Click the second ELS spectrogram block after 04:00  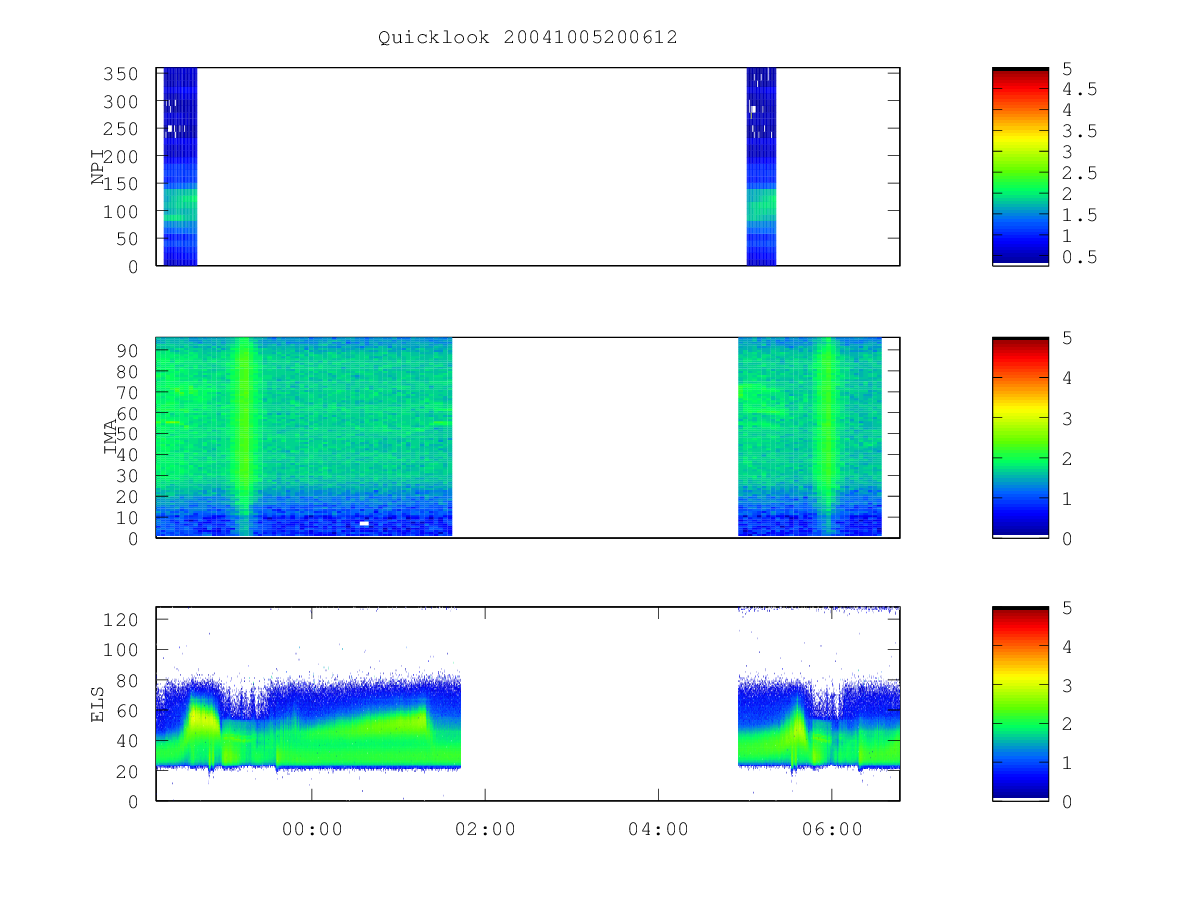(819, 725)
